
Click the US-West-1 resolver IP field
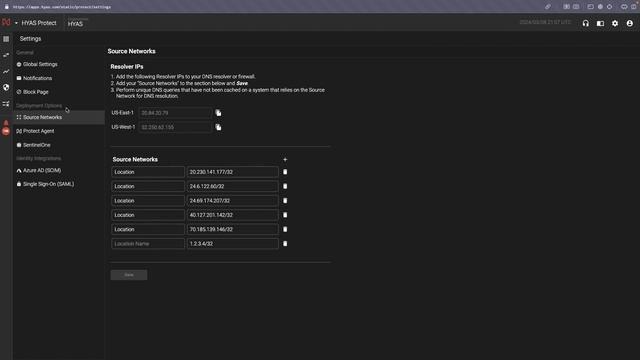point(175,127)
